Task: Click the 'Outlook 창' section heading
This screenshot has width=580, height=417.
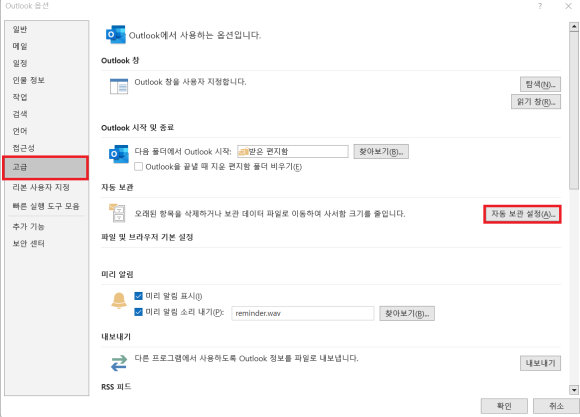Action: tap(120, 60)
